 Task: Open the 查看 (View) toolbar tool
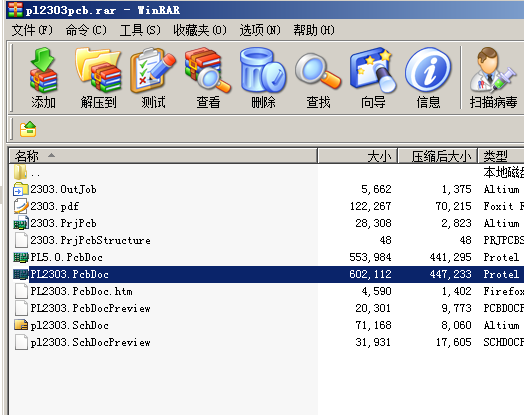[x=208, y=71]
